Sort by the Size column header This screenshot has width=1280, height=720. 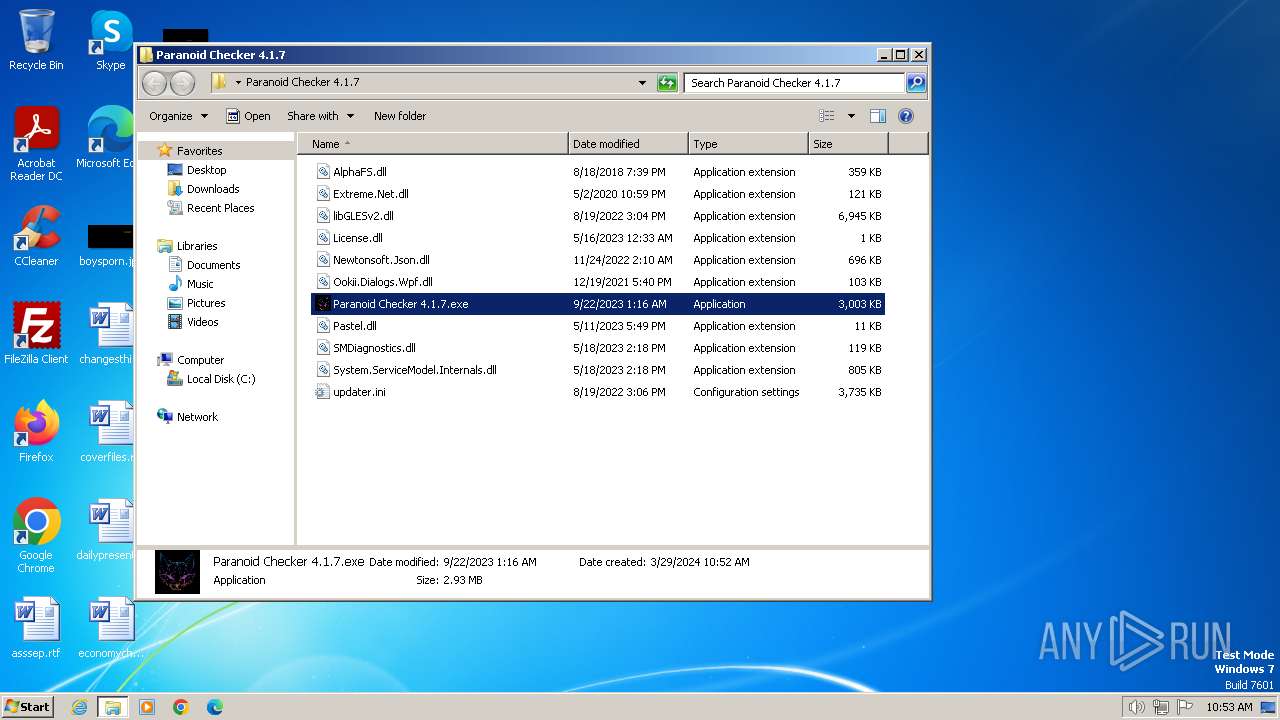click(848, 144)
